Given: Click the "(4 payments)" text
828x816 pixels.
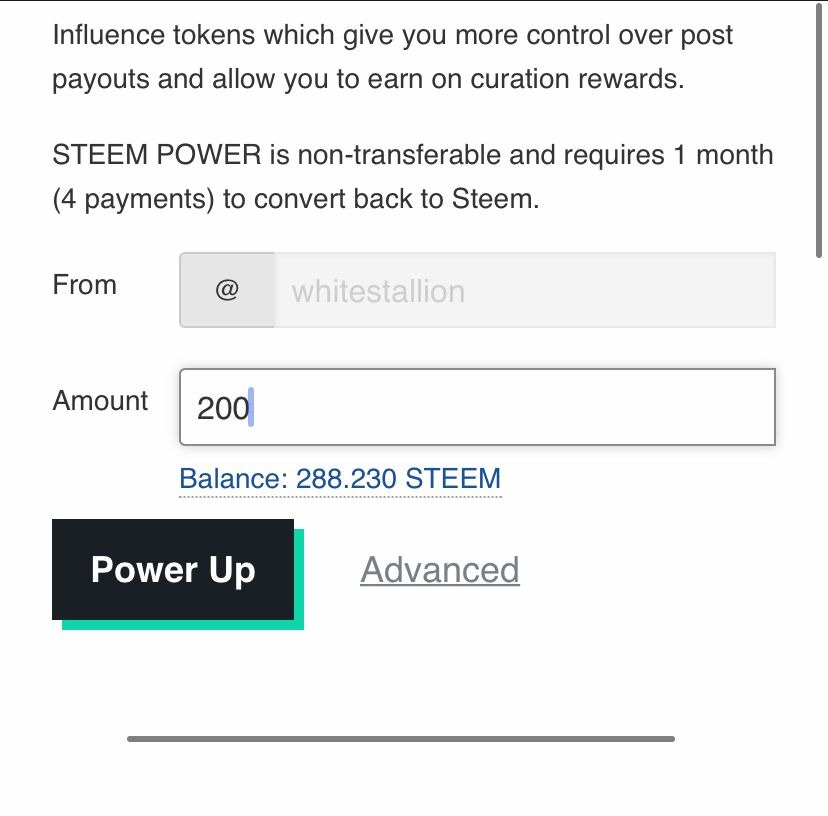Looking at the screenshot, I should tap(133, 199).
